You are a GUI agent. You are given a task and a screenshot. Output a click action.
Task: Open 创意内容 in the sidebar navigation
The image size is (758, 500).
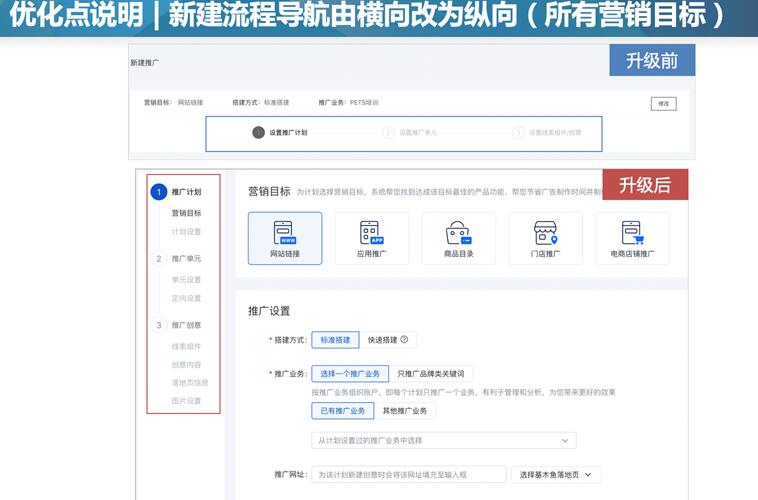[x=186, y=365]
